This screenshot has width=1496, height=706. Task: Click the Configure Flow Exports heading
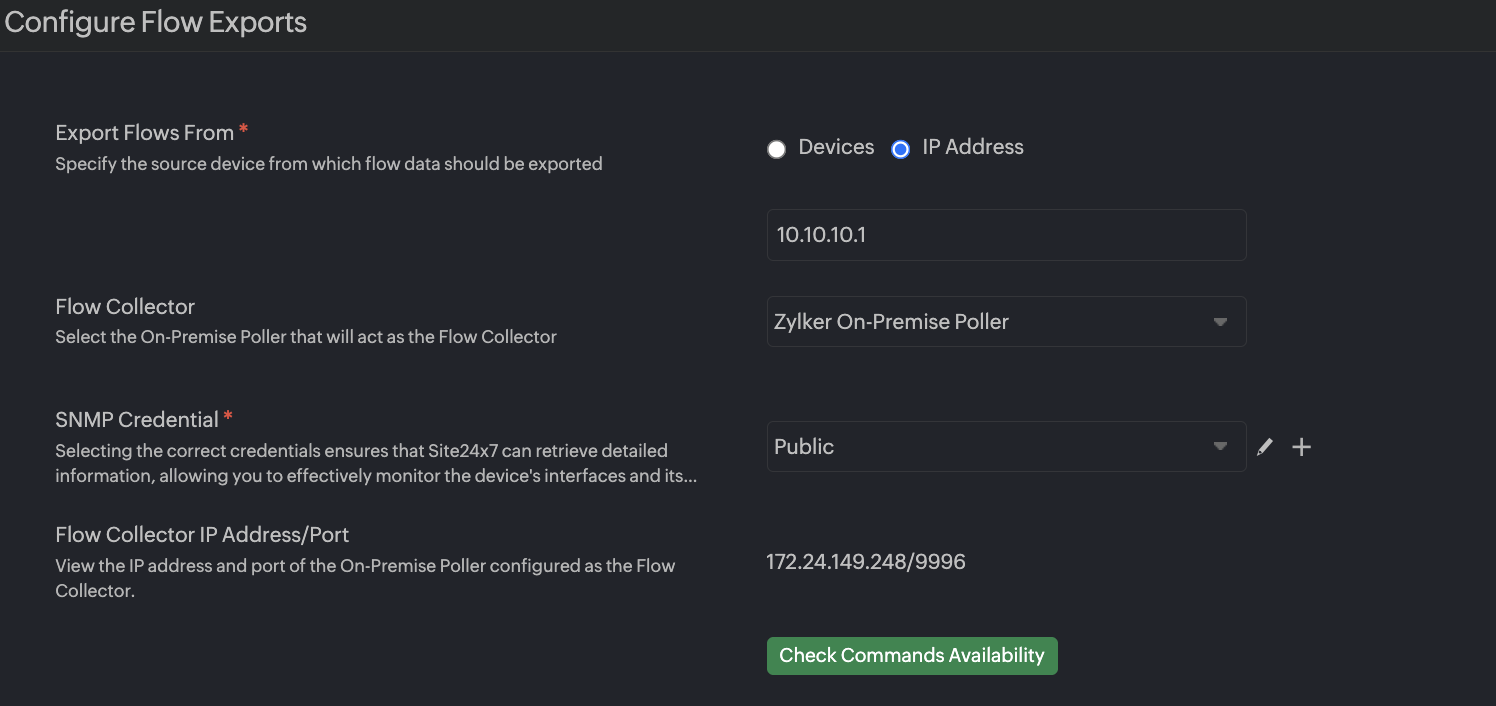click(x=156, y=22)
